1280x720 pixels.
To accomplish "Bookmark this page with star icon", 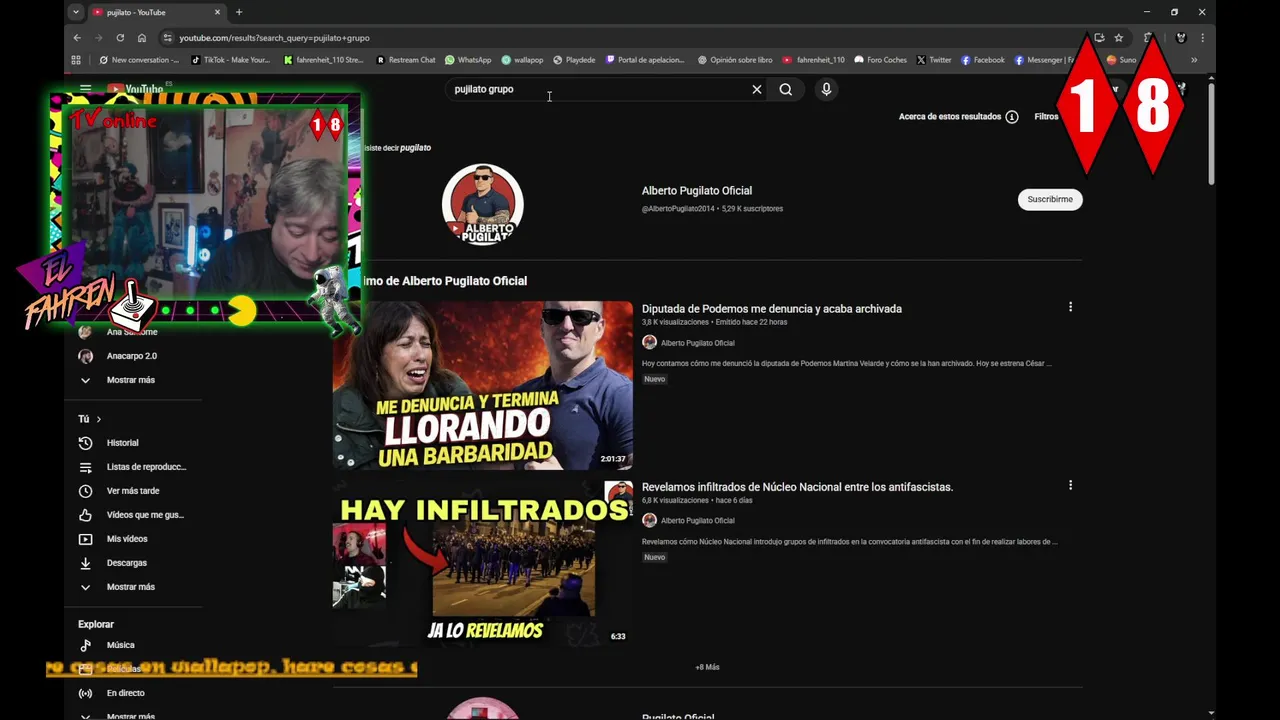I will pyautogui.click(x=1119, y=38).
